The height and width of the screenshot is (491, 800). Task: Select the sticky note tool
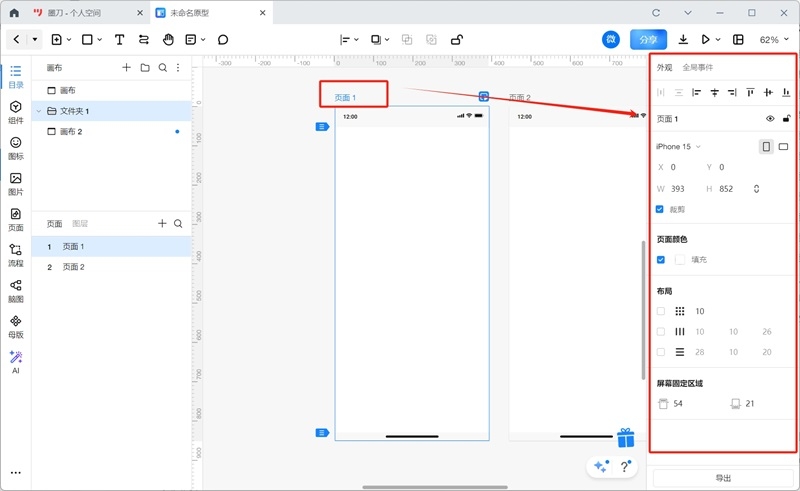coord(191,39)
